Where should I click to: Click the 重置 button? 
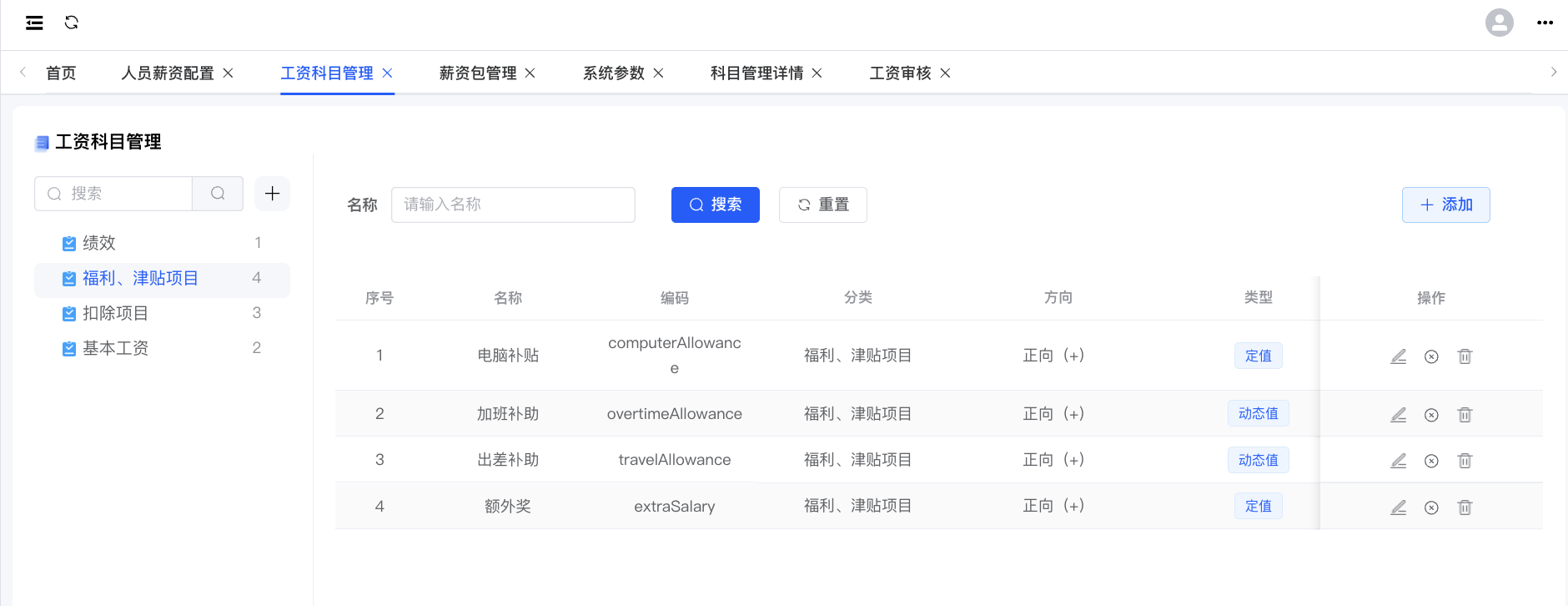click(823, 205)
